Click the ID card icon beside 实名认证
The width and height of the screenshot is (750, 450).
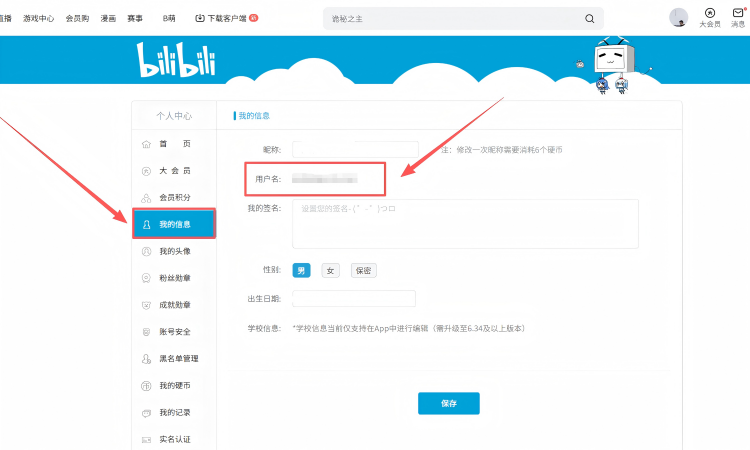(x=146, y=439)
